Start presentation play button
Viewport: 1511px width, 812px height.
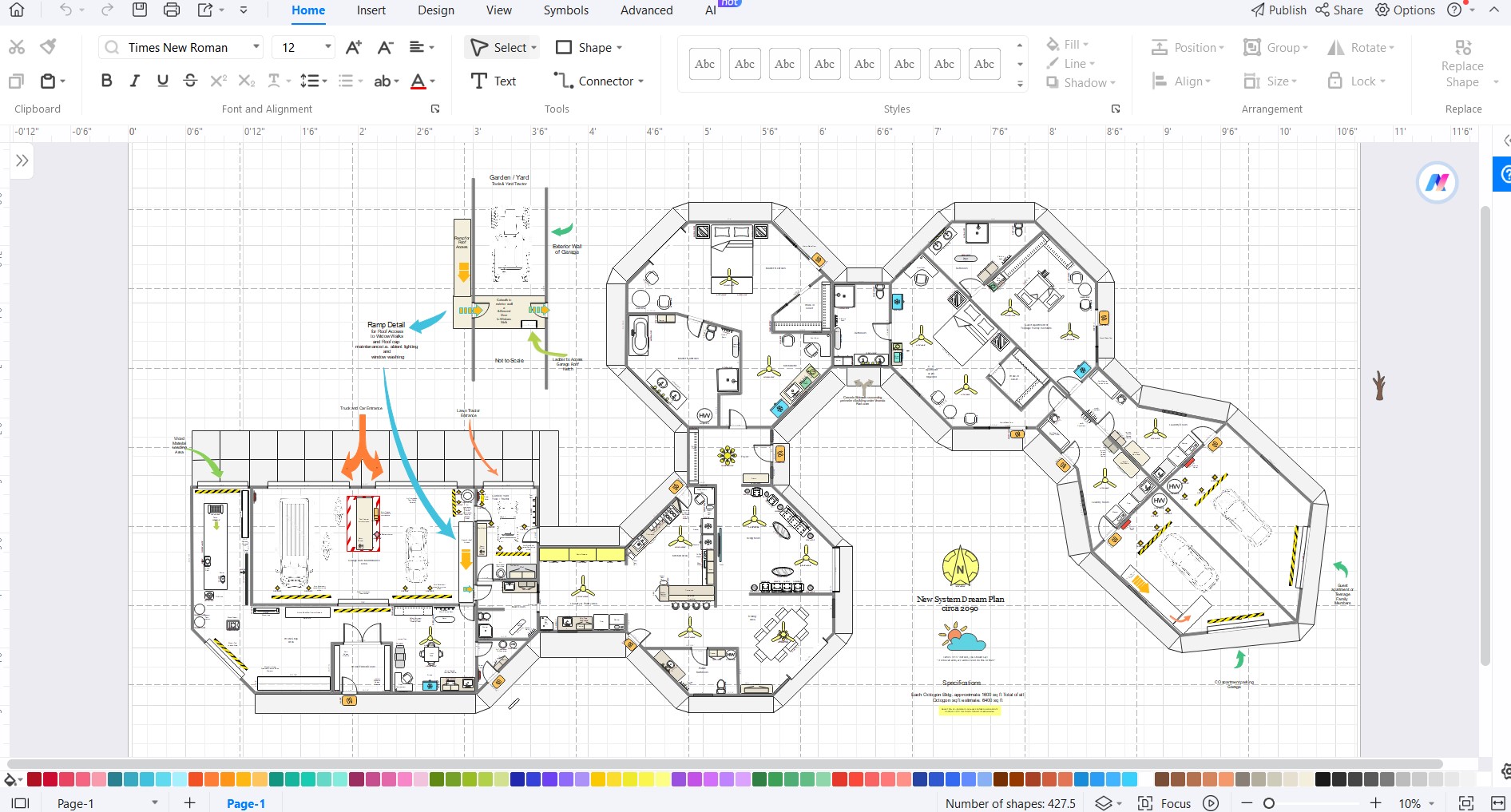point(1211,803)
